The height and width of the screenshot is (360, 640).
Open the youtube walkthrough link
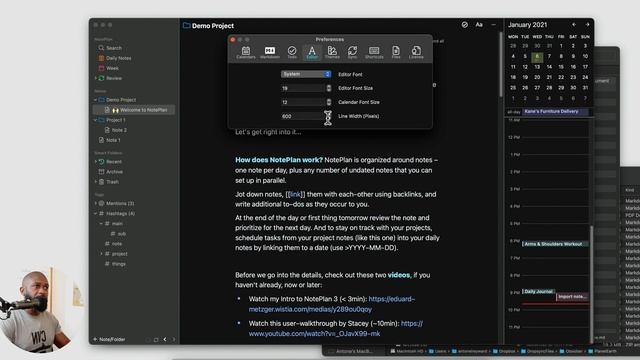click(x=336, y=329)
